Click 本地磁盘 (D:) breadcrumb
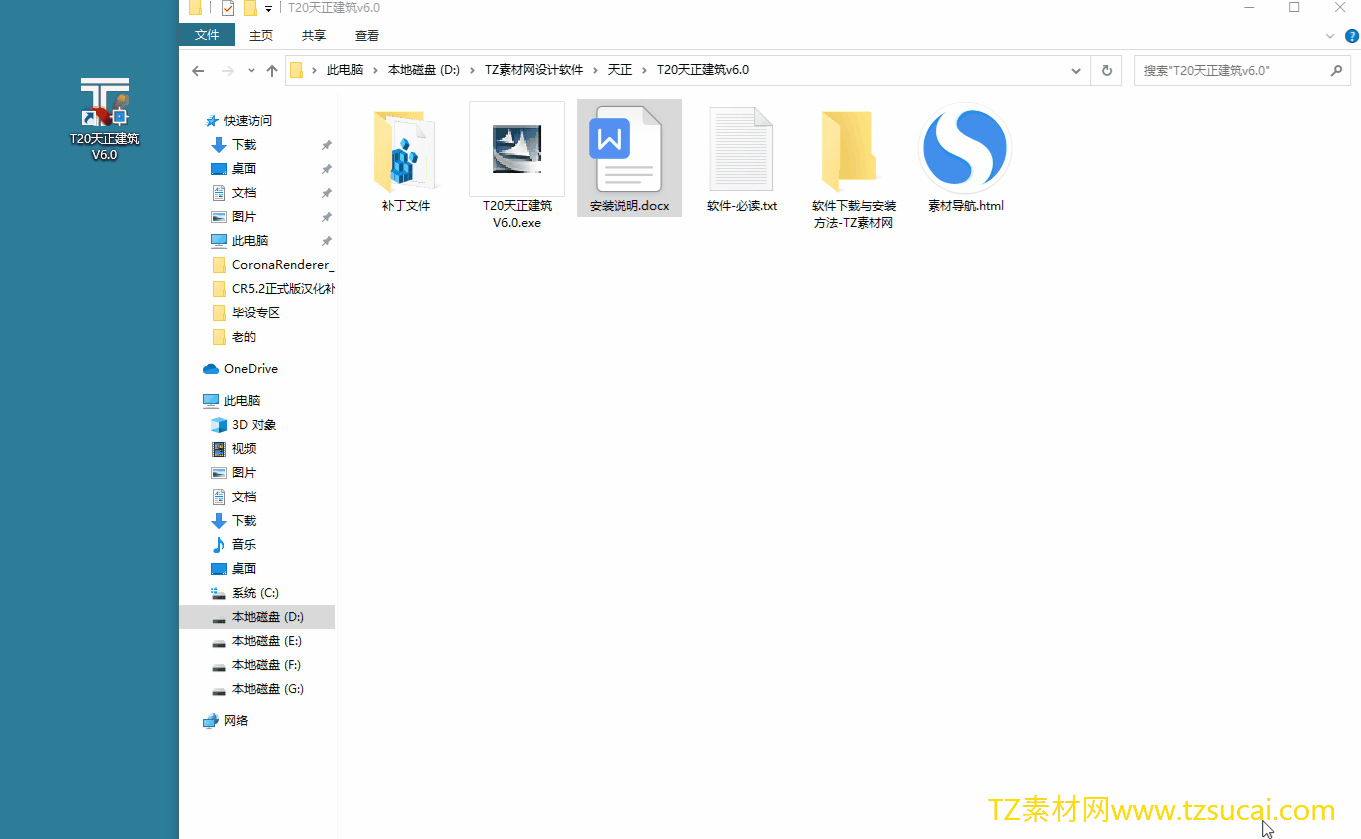Screen dimensions: 1361x839 424,71
